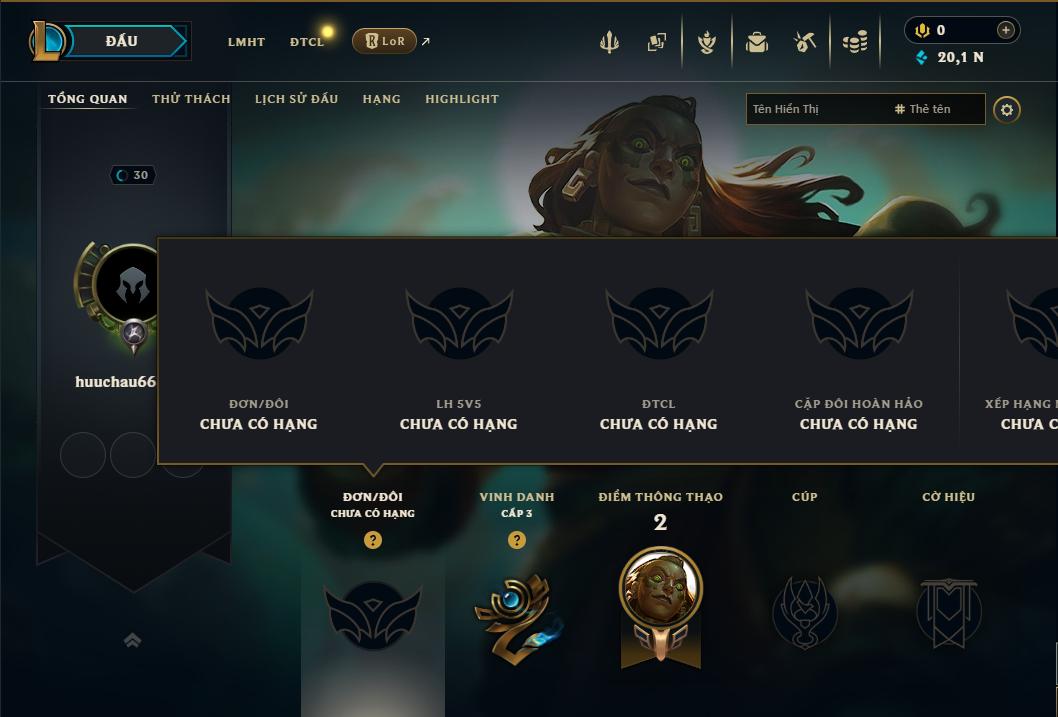
Task: Expand the profile panel double chevron
Action: click(133, 640)
